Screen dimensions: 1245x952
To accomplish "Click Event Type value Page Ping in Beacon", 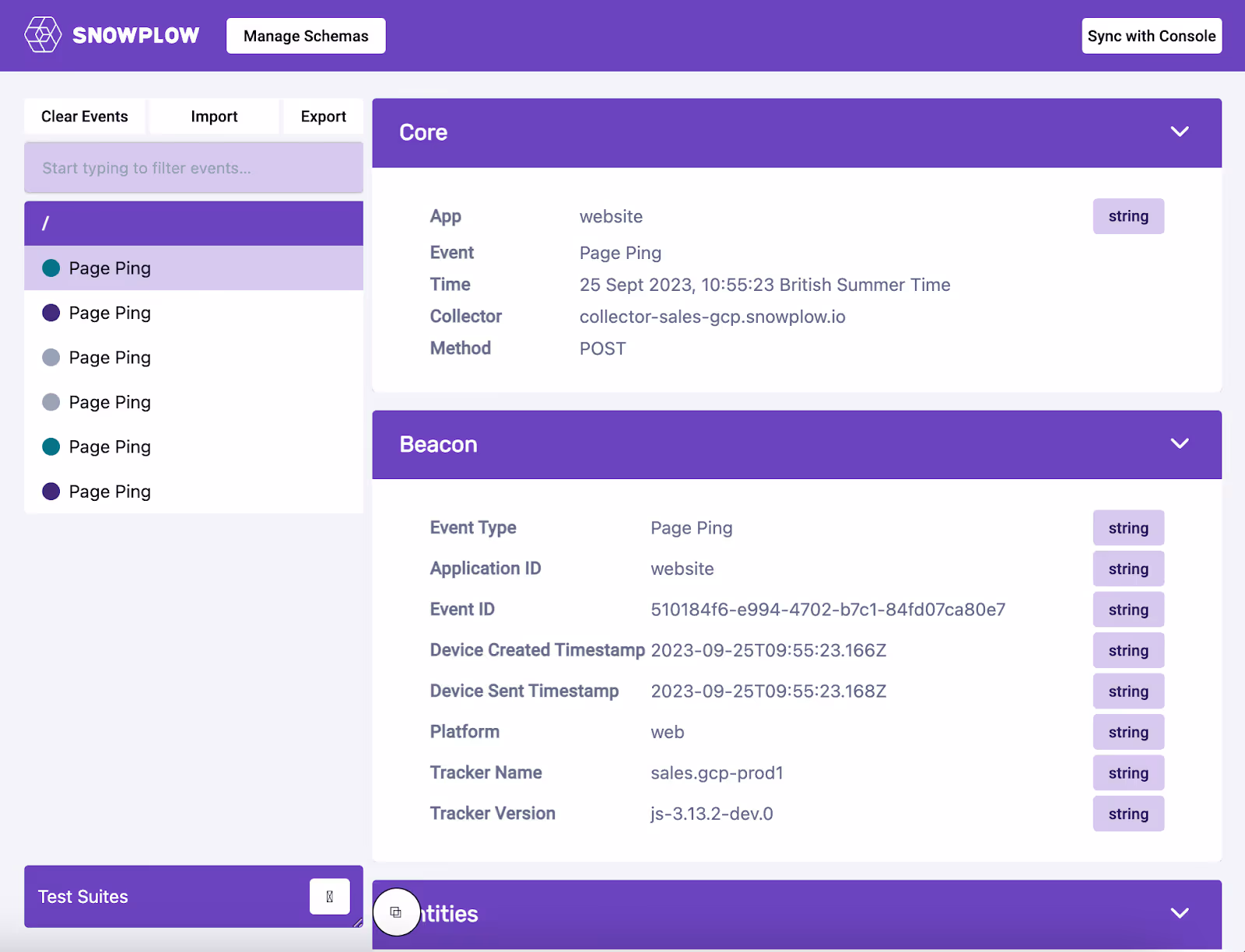I will click(x=692, y=529).
